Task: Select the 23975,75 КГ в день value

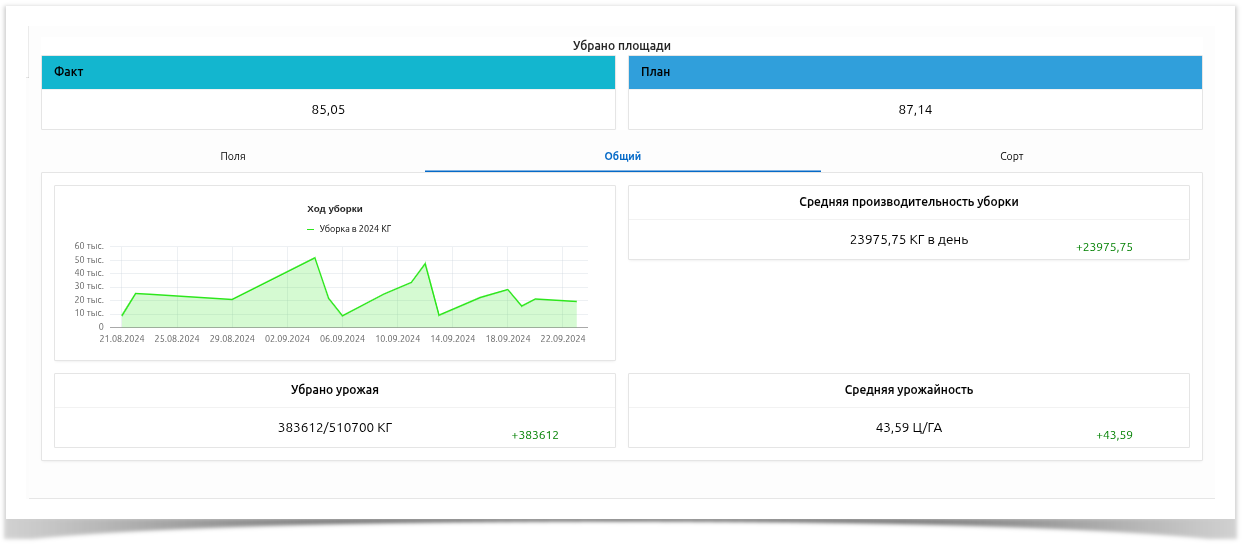Action: tap(908, 240)
